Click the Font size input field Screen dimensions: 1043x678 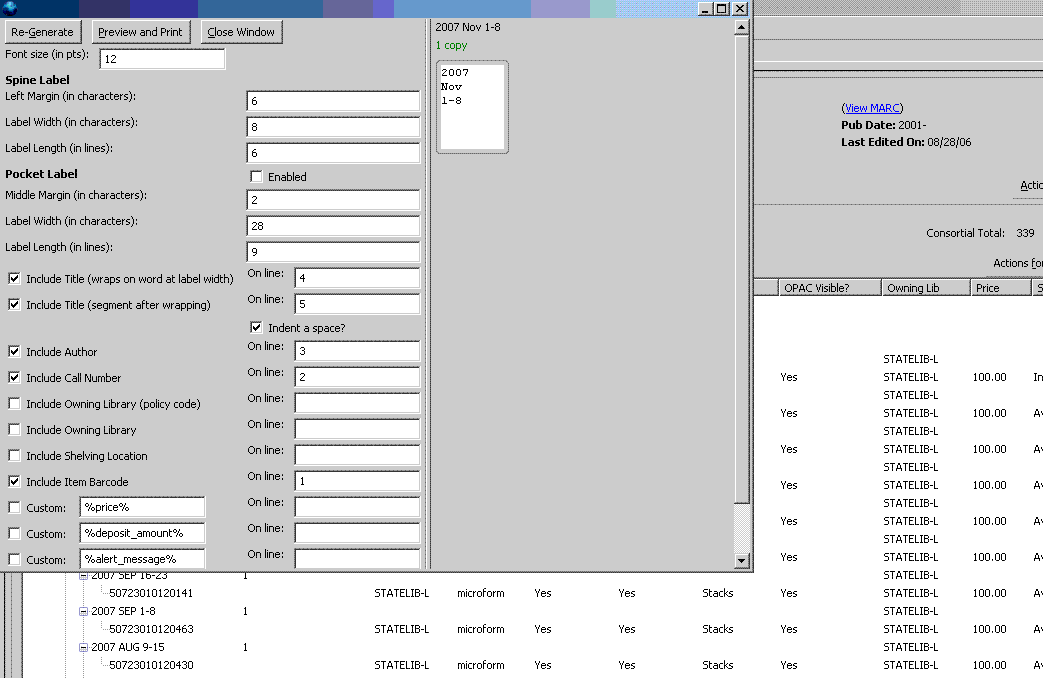click(161, 59)
